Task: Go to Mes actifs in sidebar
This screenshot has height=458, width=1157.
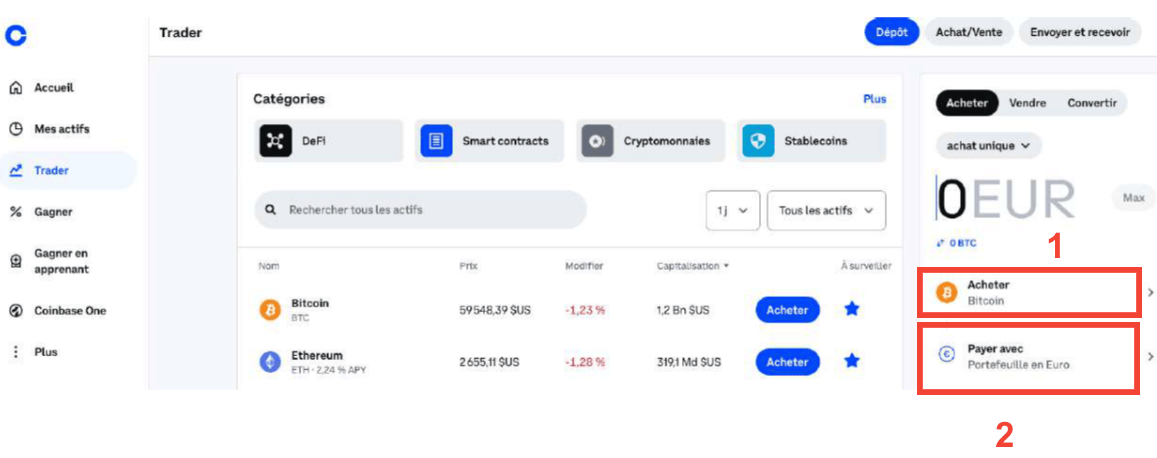Action: (x=61, y=129)
